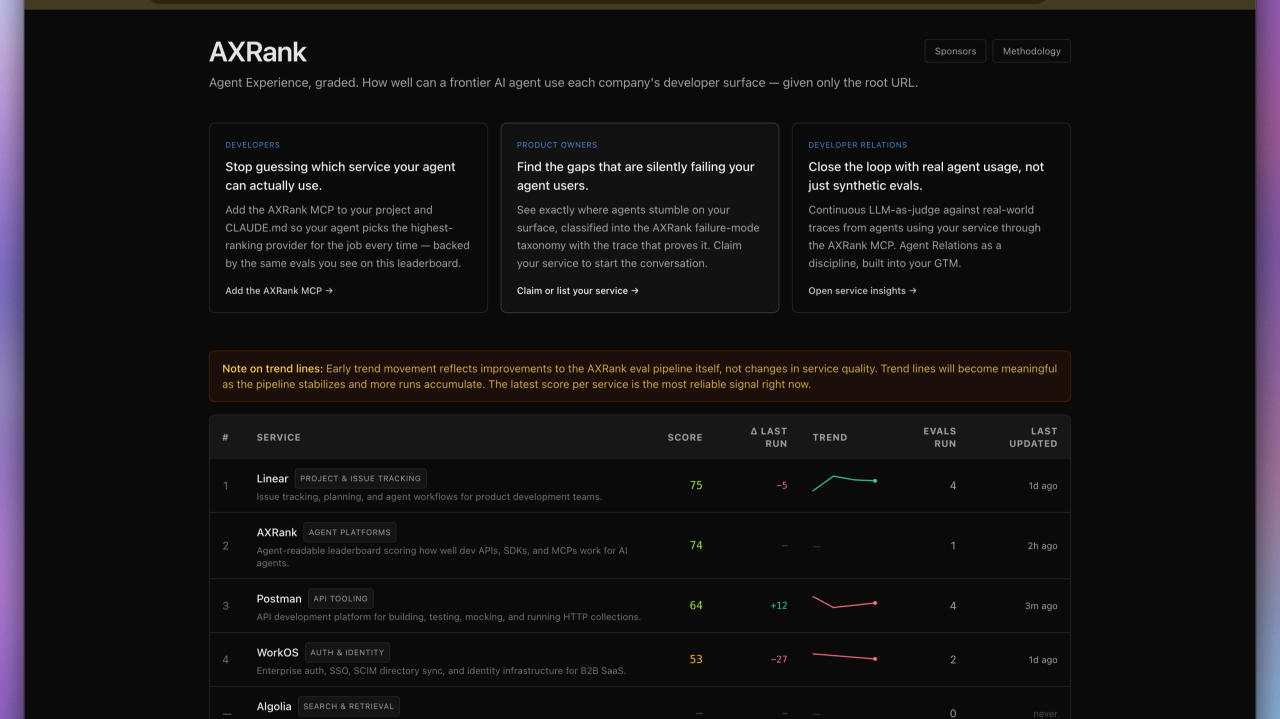Select the Search & Retrieval tag
The height and width of the screenshot is (719, 1280).
tap(348, 706)
